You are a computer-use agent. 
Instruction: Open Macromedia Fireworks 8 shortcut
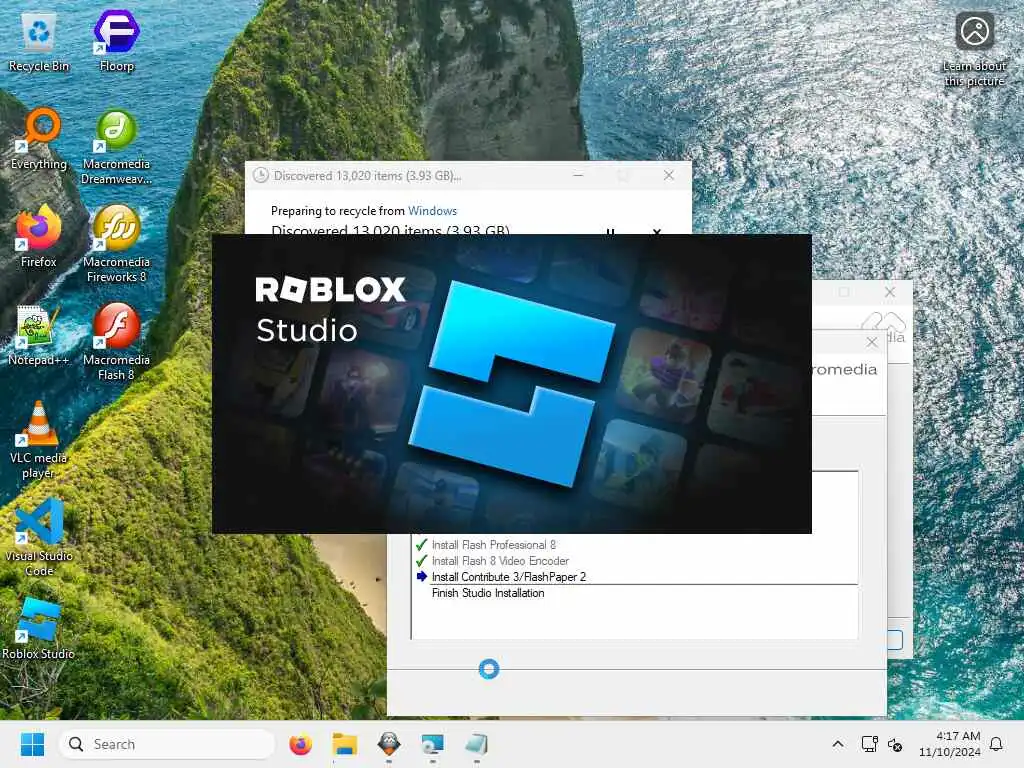[116, 243]
